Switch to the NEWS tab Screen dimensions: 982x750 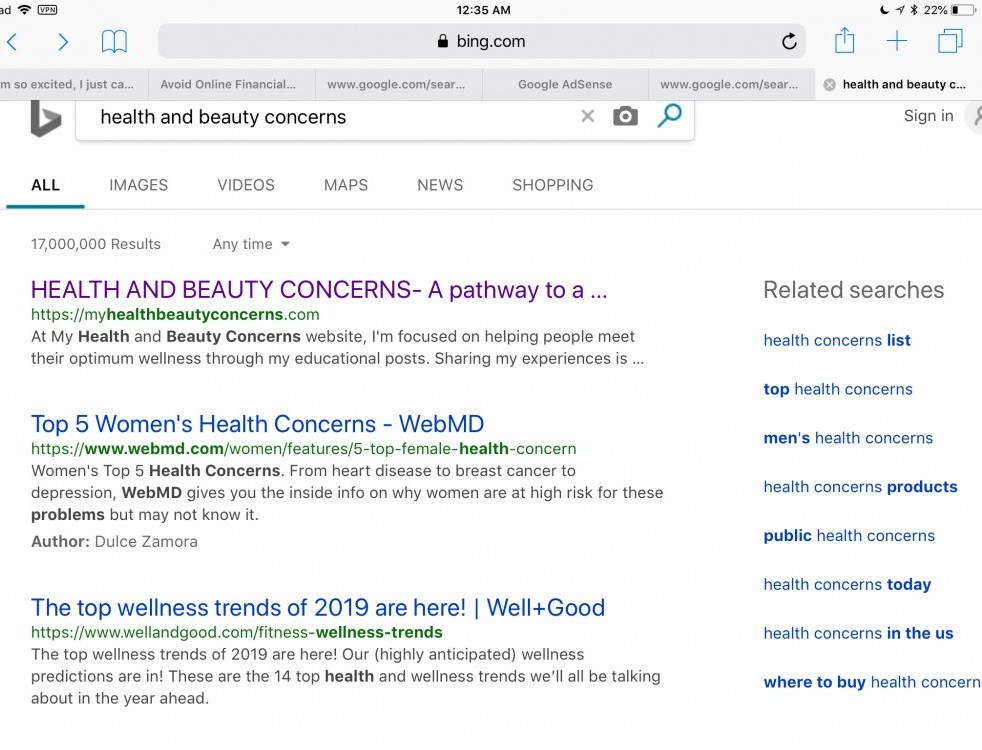click(x=440, y=185)
